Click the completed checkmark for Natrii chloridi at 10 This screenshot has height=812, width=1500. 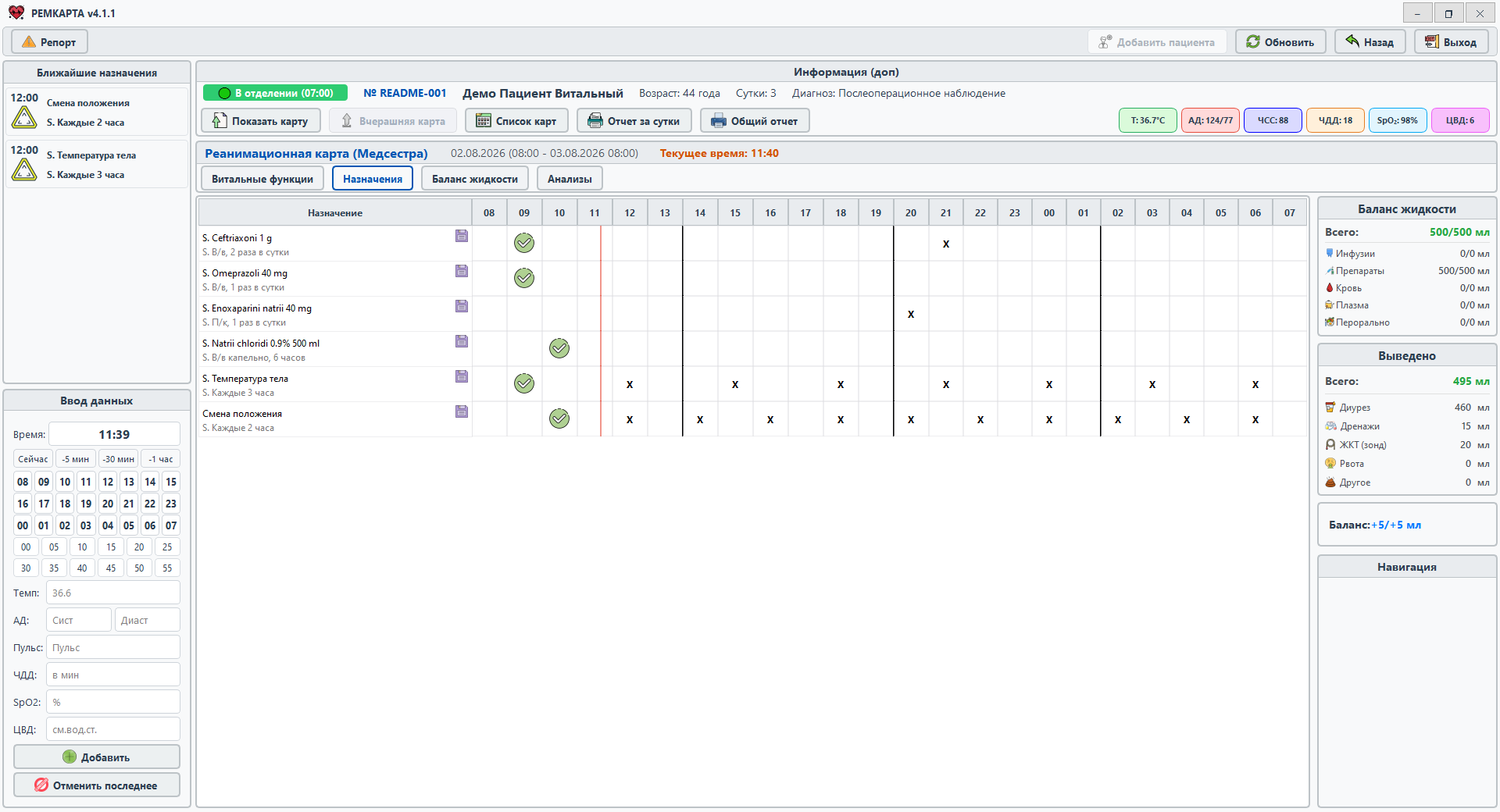pos(559,348)
